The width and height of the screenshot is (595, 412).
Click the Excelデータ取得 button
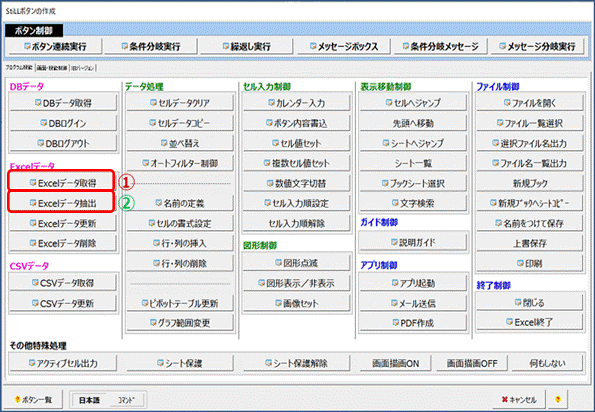tap(62, 183)
